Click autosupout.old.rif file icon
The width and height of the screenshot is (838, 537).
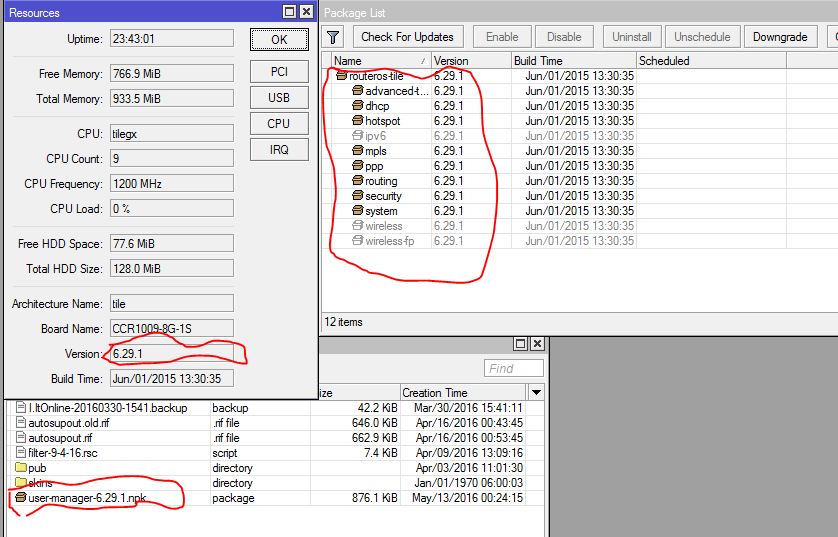(21, 423)
